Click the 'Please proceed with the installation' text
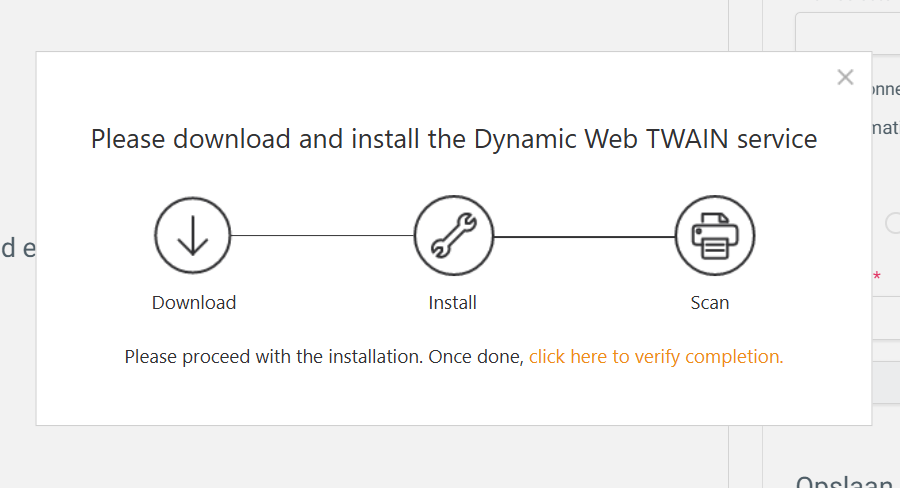The width and height of the screenshot is (900, 488). (324, 357)
